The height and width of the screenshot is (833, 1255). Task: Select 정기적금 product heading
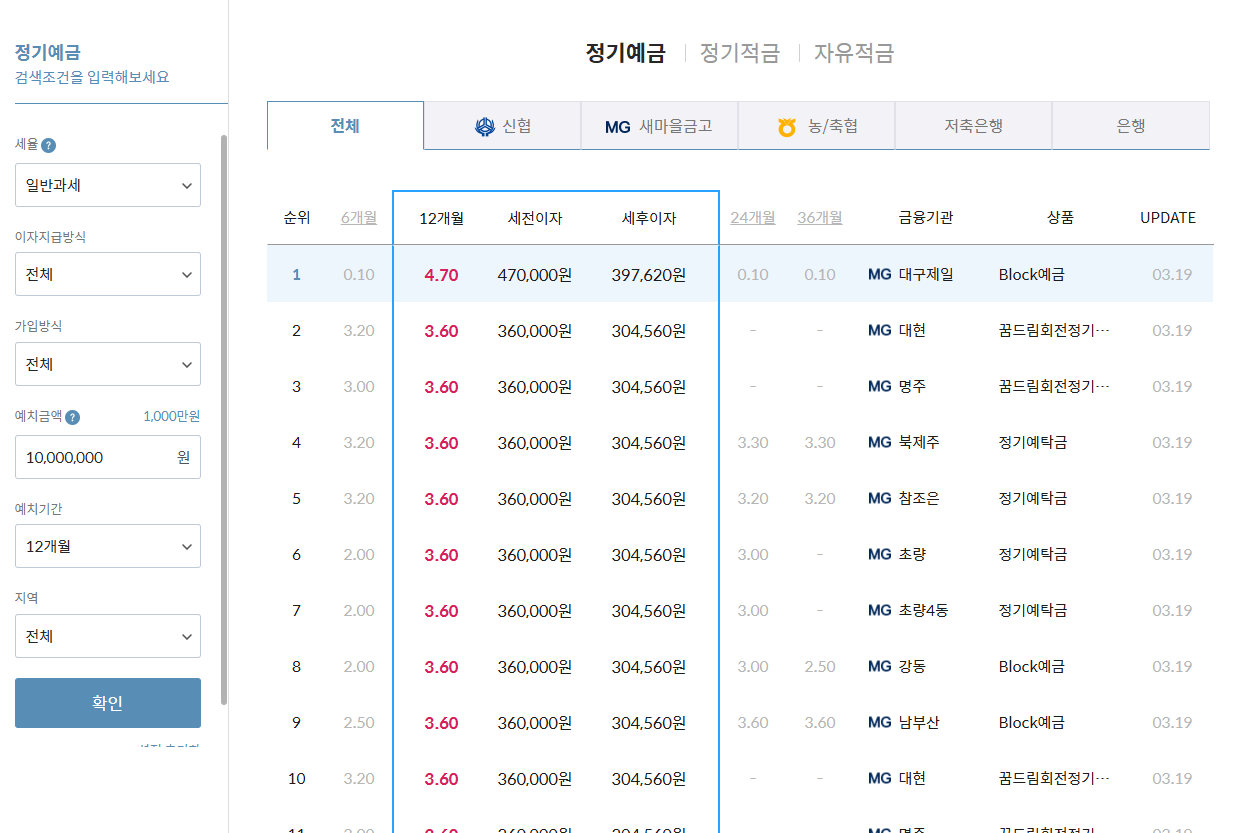pyautogui.click(x=740, y=53)
